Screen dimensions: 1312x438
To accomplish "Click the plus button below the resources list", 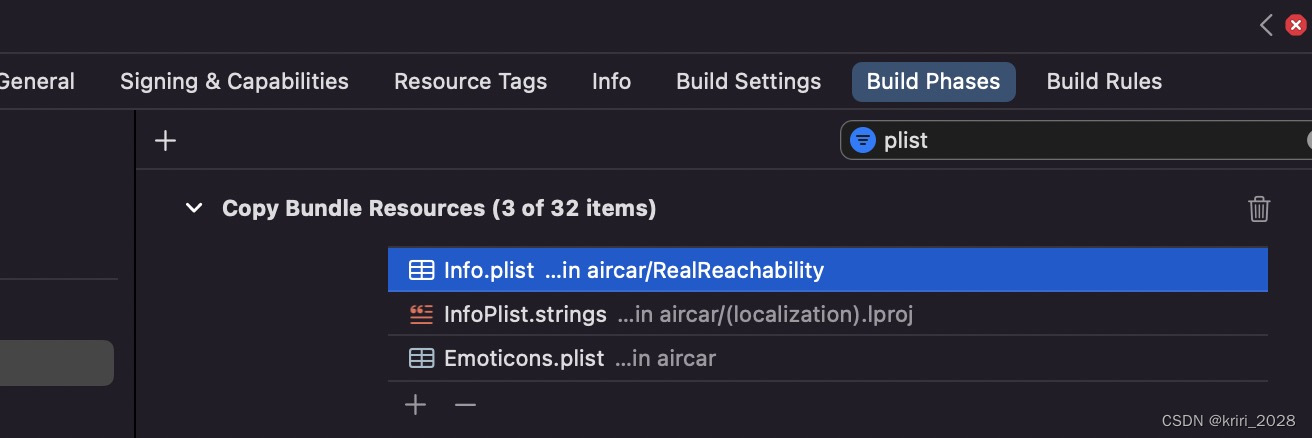I will click(415, 405).
